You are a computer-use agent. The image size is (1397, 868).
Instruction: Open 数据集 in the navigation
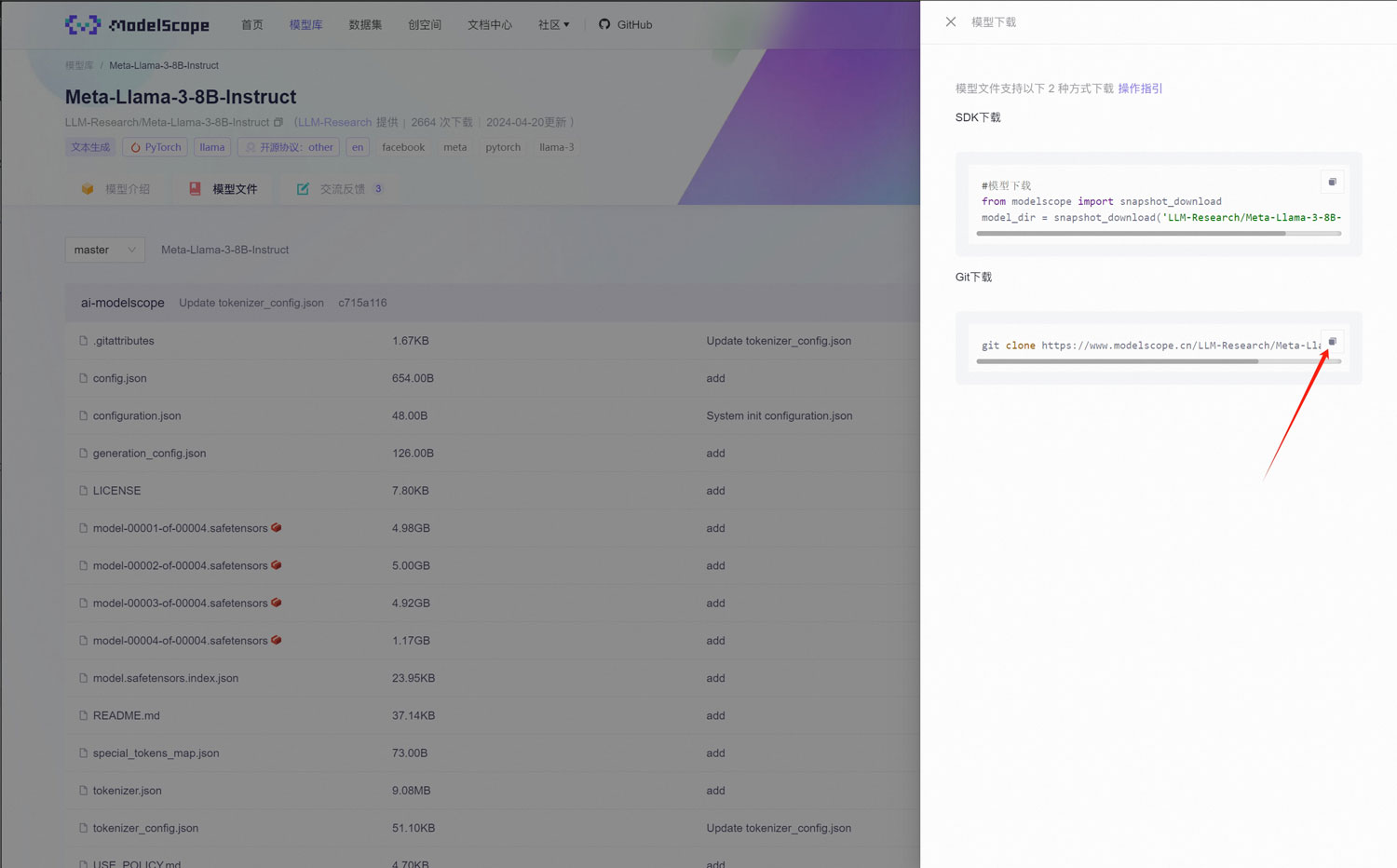tap(365, 24)
